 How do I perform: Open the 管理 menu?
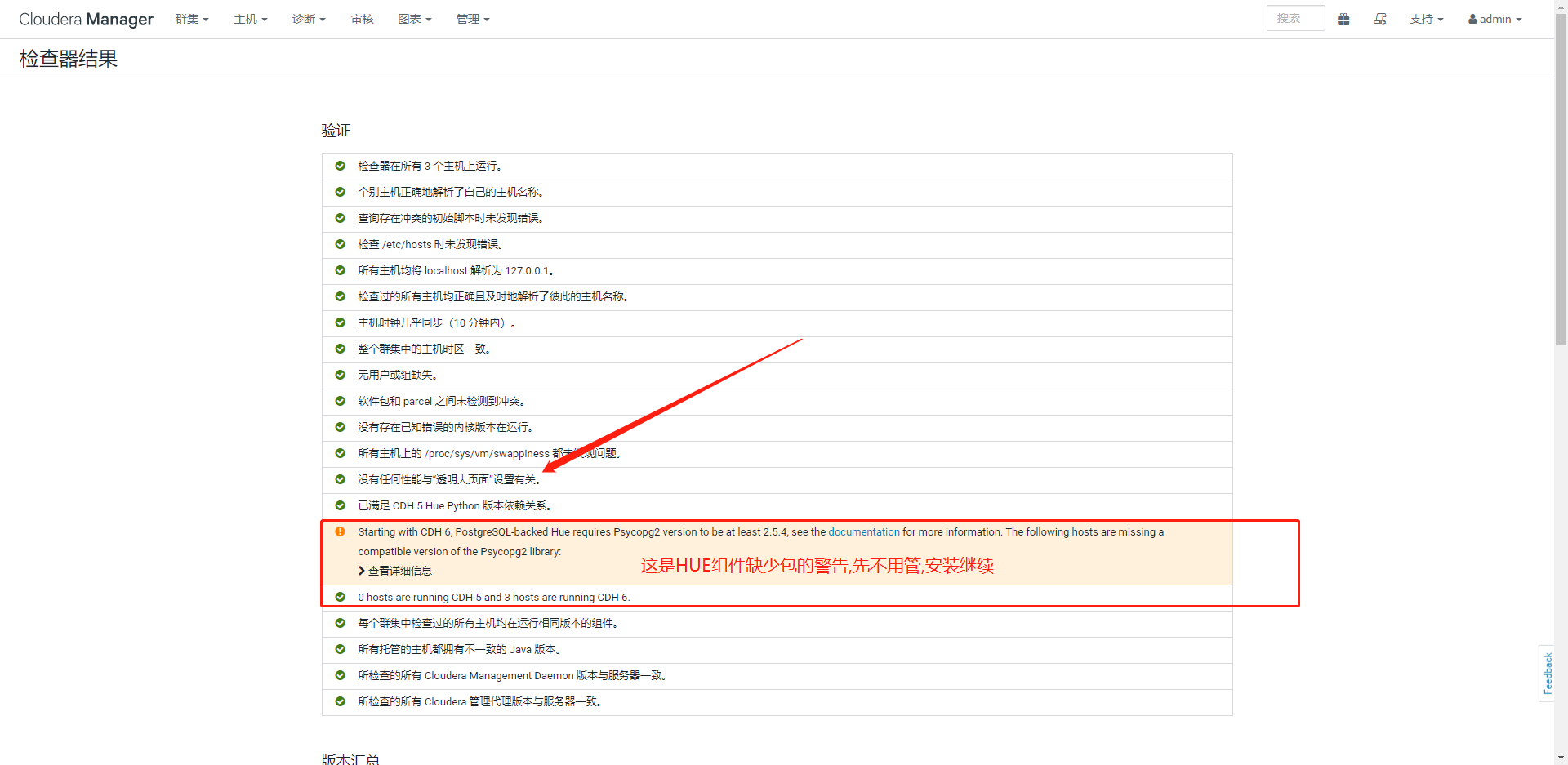(x=473, y=19)
